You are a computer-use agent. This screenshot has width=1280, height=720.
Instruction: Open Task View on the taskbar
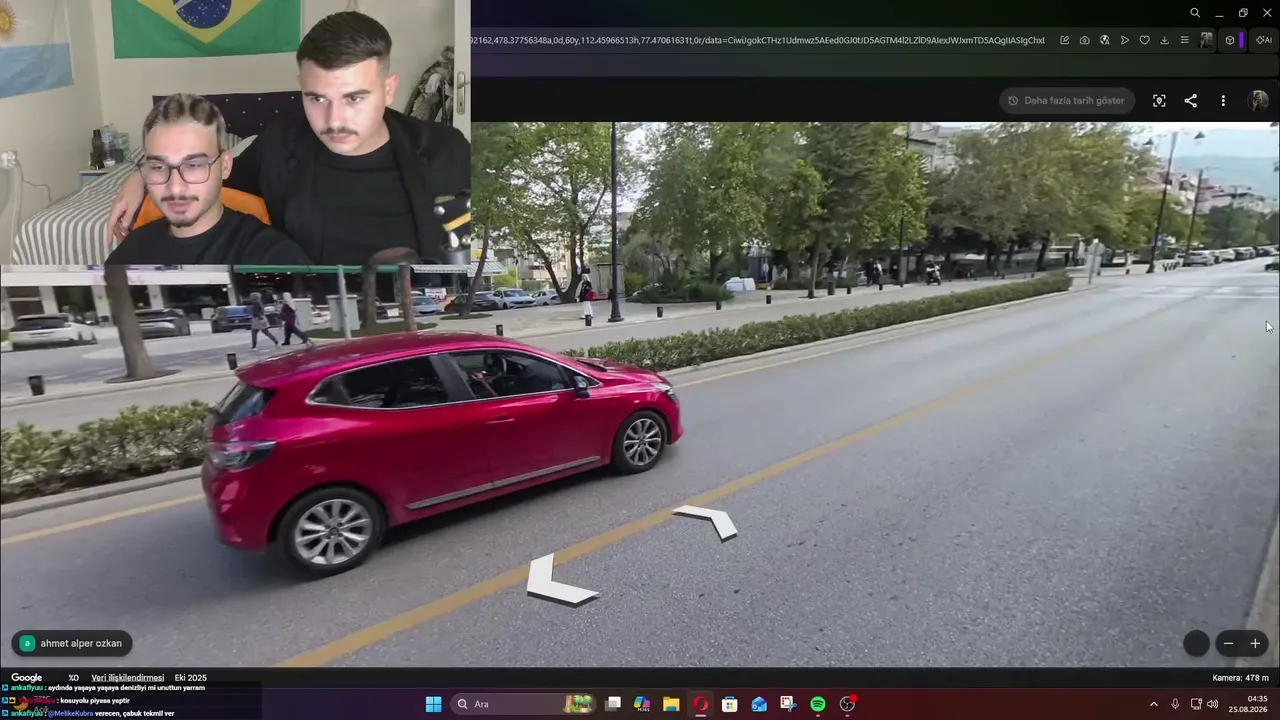pos(613,704)
